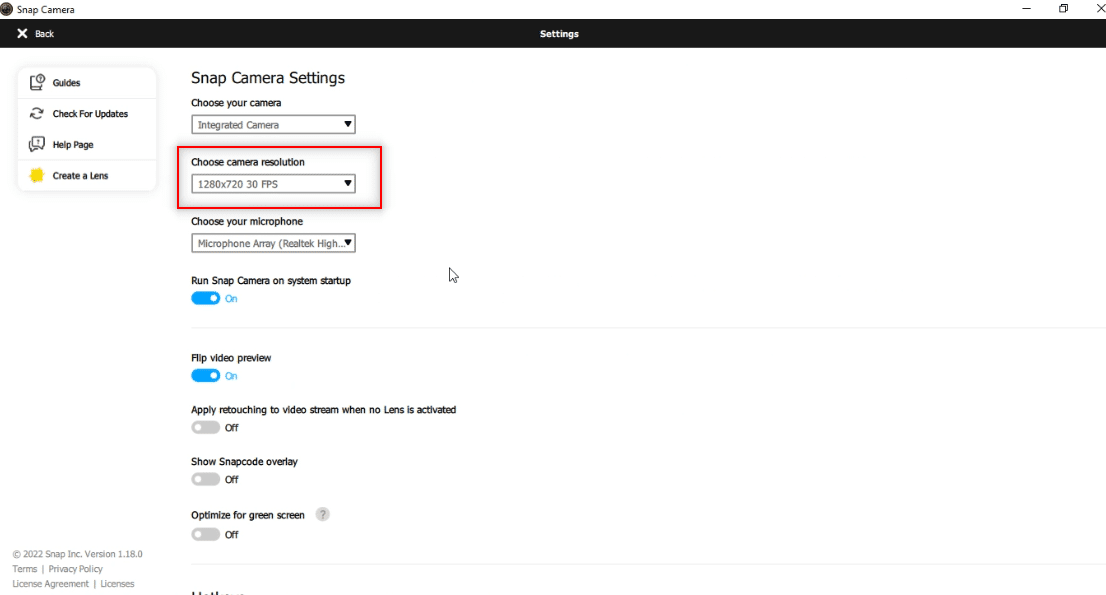The image size is (1106, 595).
Task: Minimize the Snap Camera window
Action: pyautogui.click(x=1026, y=8)
